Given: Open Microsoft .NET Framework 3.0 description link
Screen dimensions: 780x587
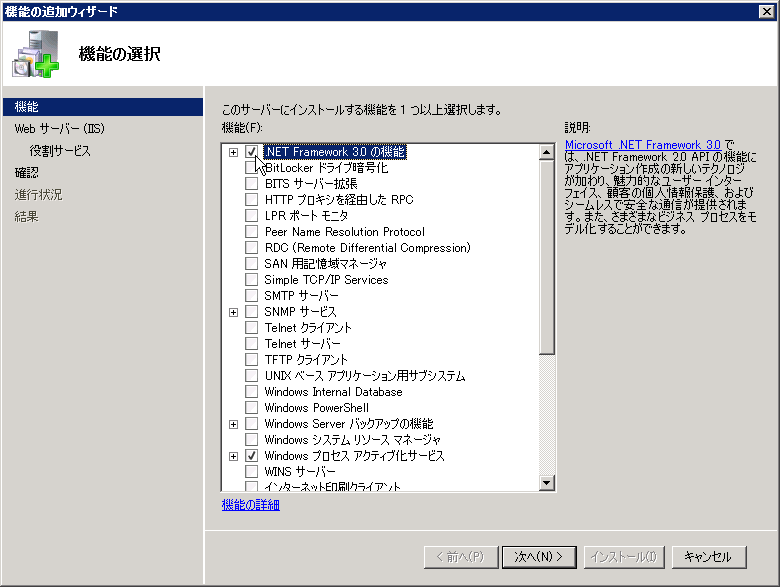Looking at the screenshot, I should (643, 145).
